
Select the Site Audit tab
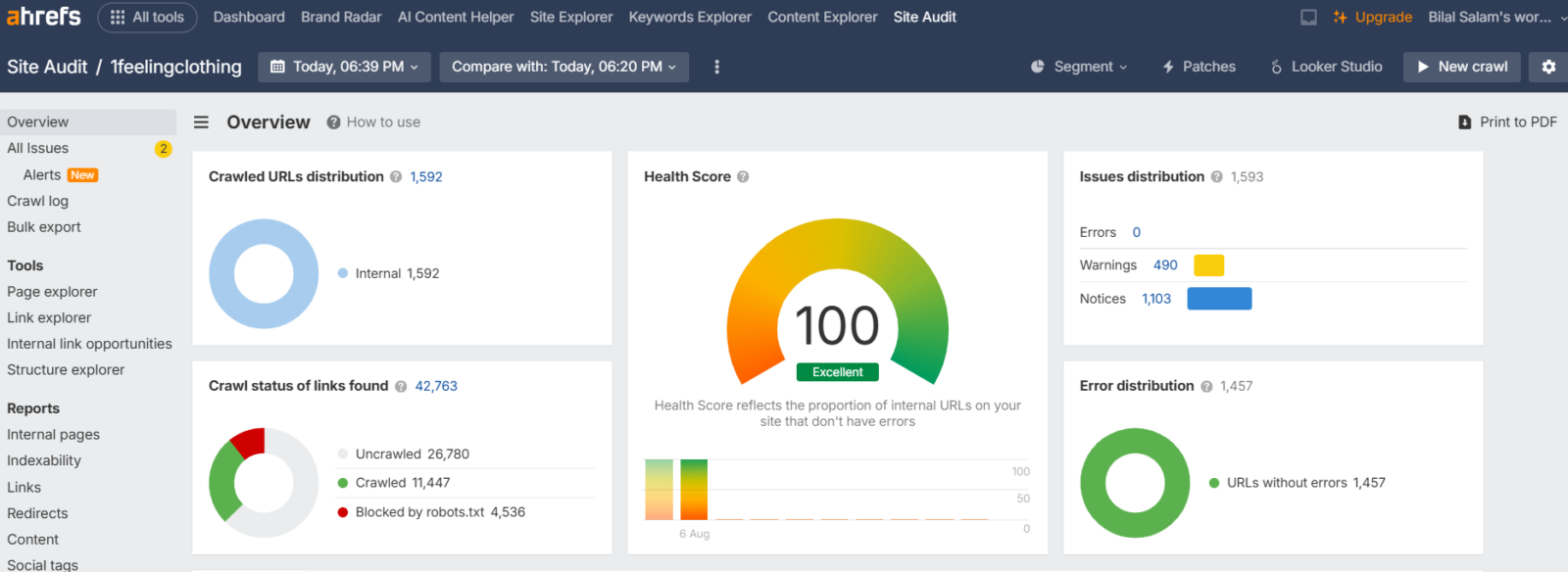(x=925, y=17)
